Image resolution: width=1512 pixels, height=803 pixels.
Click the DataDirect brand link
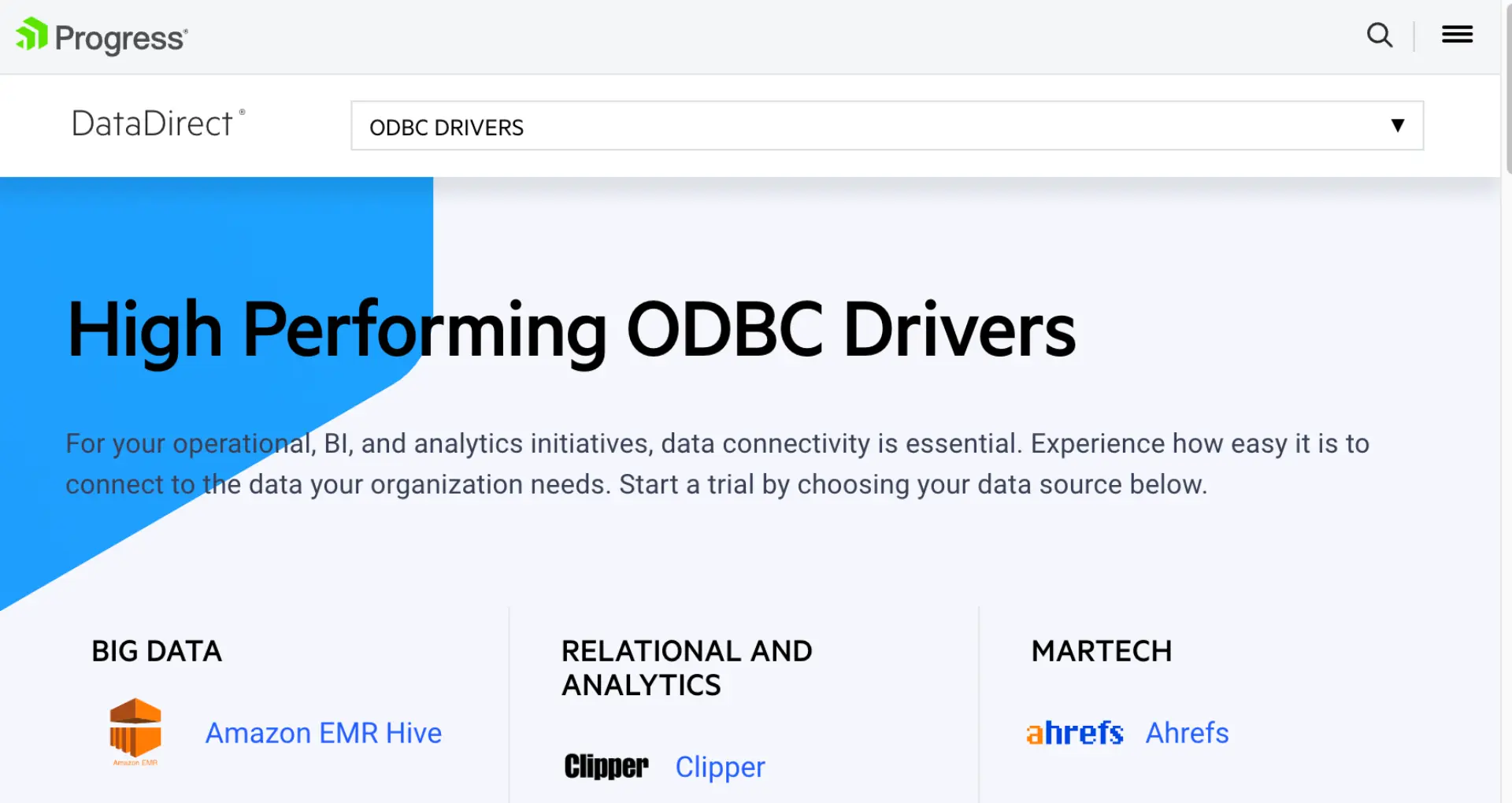point(158,124)
